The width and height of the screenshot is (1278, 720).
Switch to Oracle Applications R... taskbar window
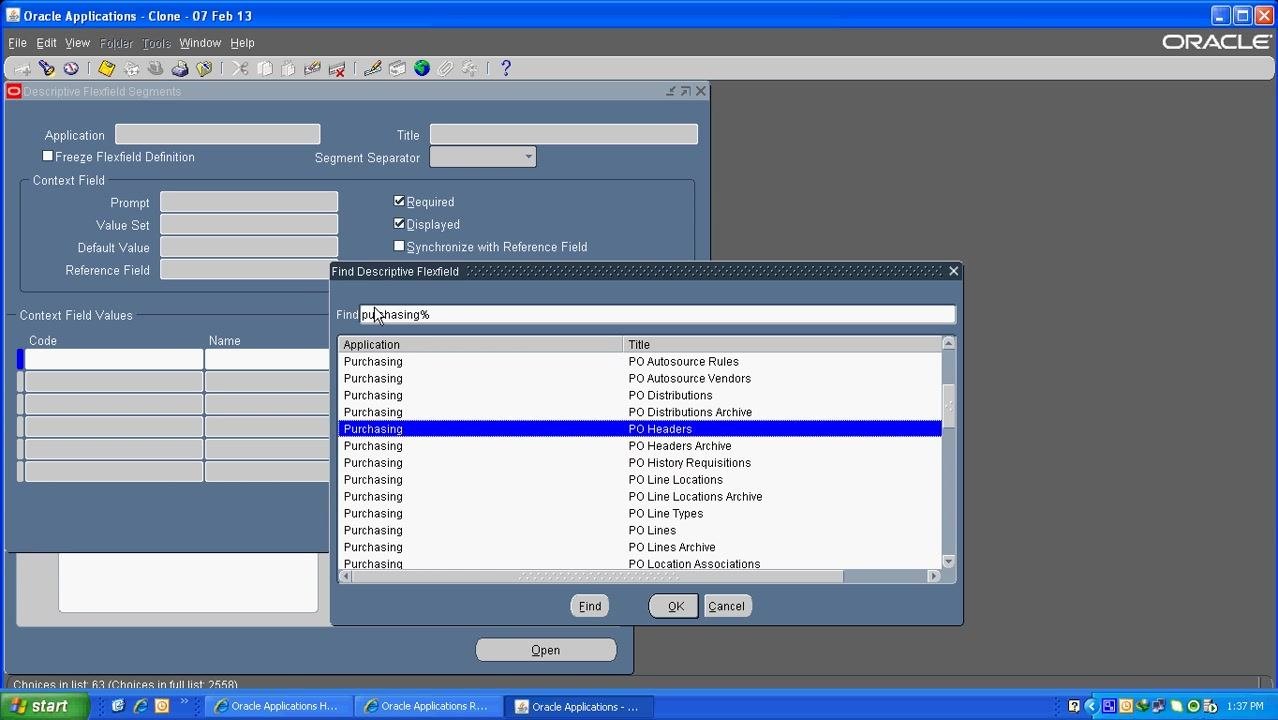pos(428,706)
